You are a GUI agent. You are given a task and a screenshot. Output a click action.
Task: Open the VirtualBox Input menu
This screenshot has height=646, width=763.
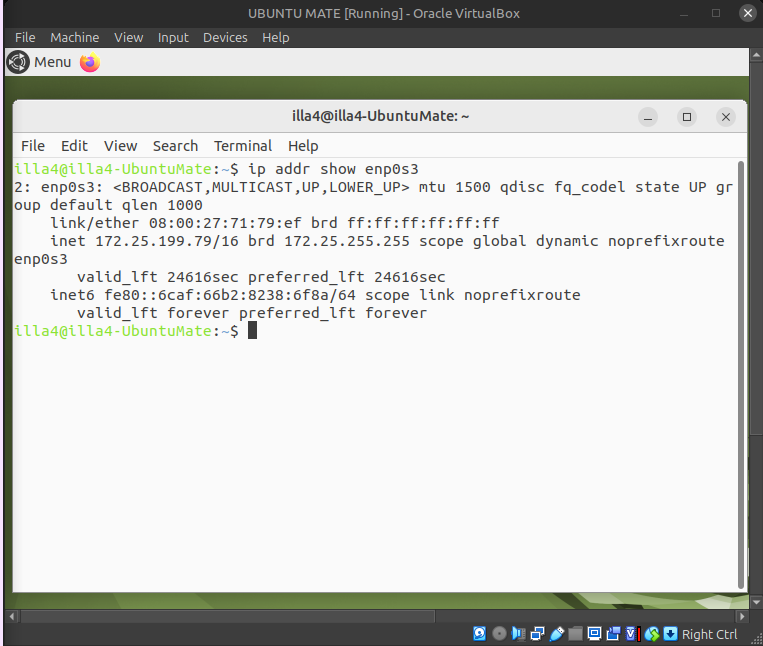click(x=173, y=37)
